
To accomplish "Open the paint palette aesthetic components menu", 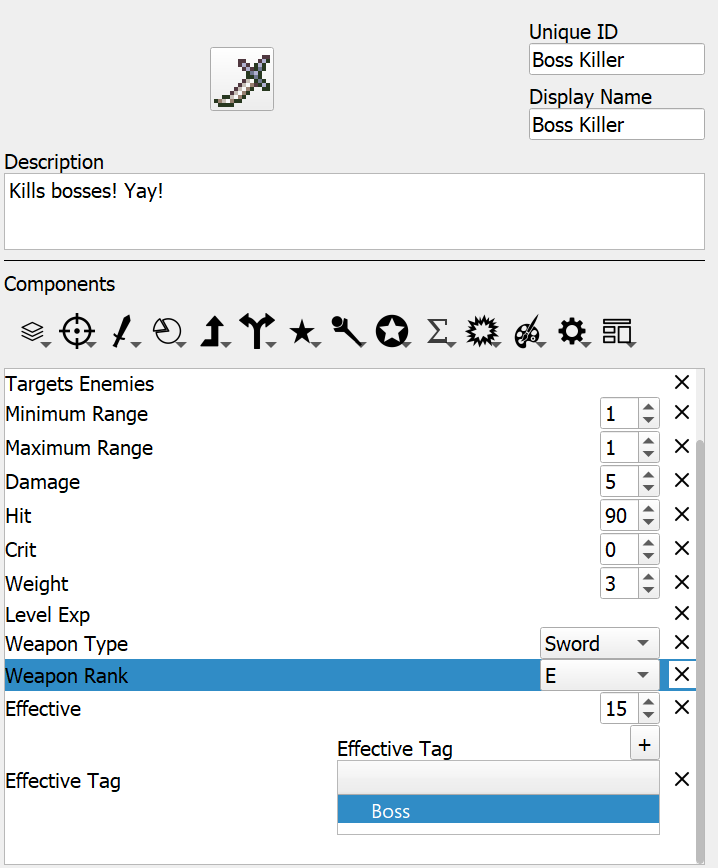I will pos(528,331).
